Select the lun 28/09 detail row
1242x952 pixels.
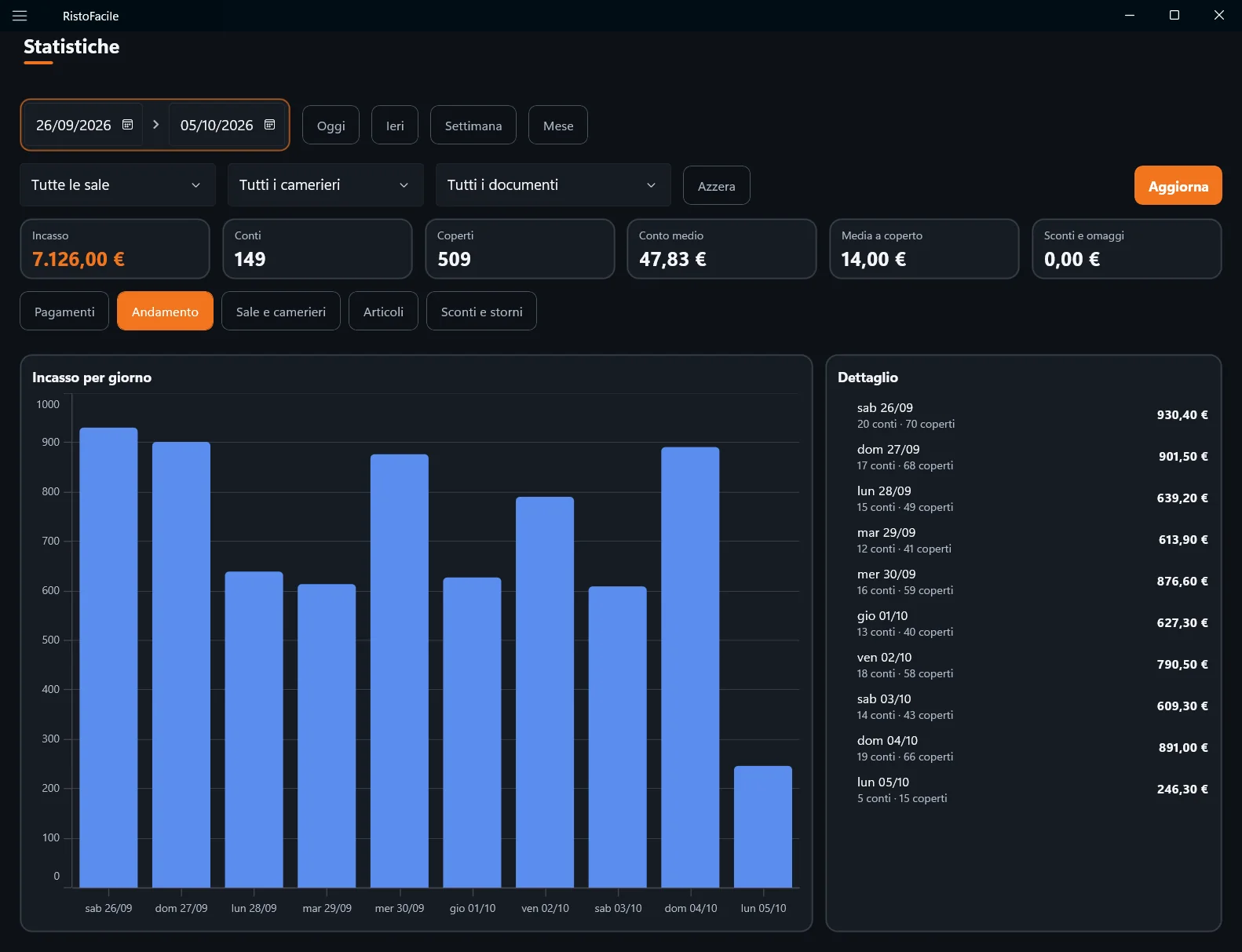pos(1024,498)
